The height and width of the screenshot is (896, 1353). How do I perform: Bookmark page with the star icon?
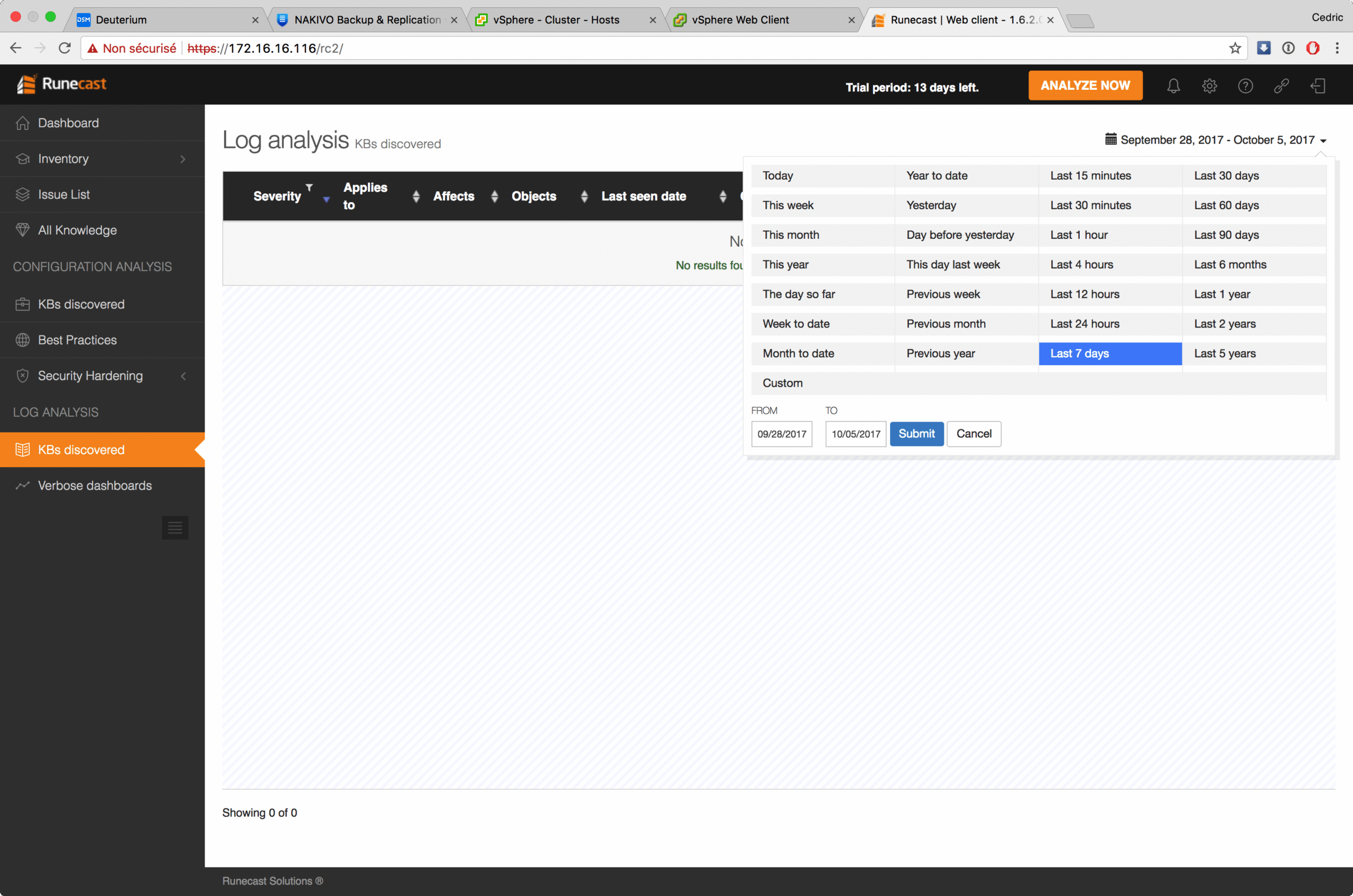1235,48
